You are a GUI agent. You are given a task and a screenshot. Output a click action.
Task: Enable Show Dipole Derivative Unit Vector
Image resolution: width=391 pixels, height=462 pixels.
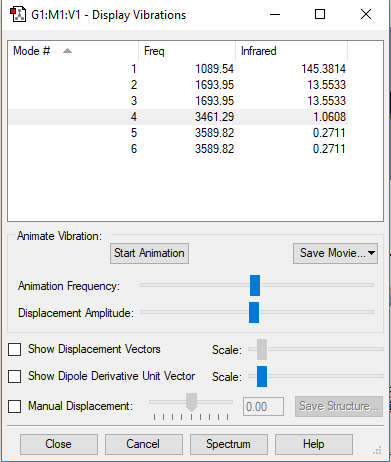(15, 377)
